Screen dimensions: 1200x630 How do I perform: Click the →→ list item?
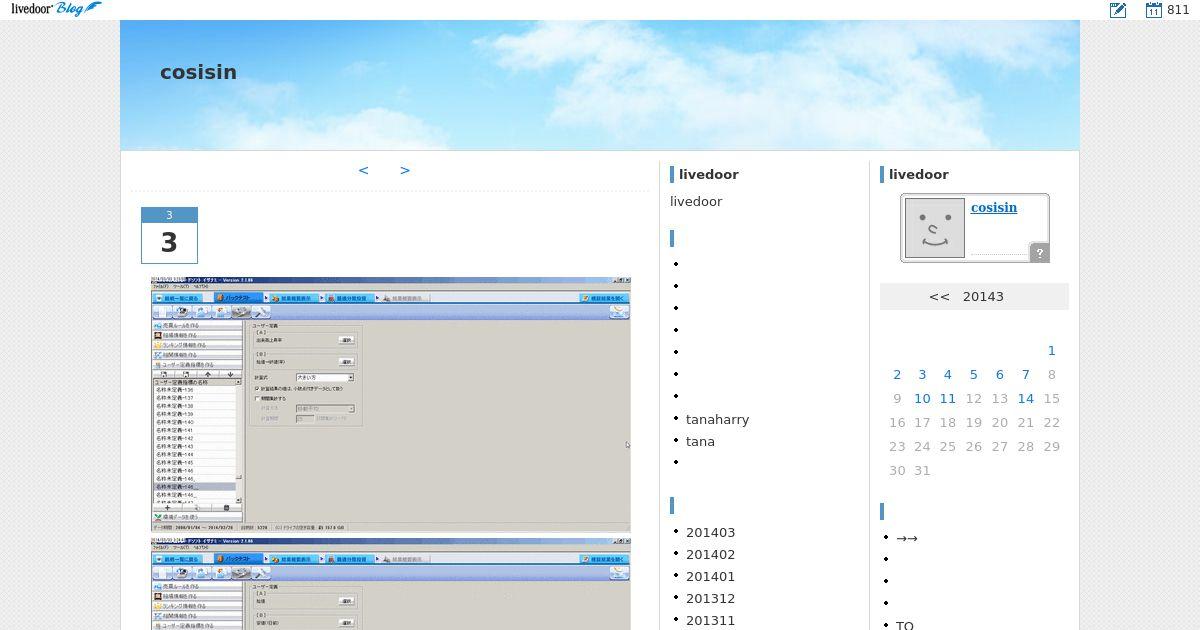(907, 538)
